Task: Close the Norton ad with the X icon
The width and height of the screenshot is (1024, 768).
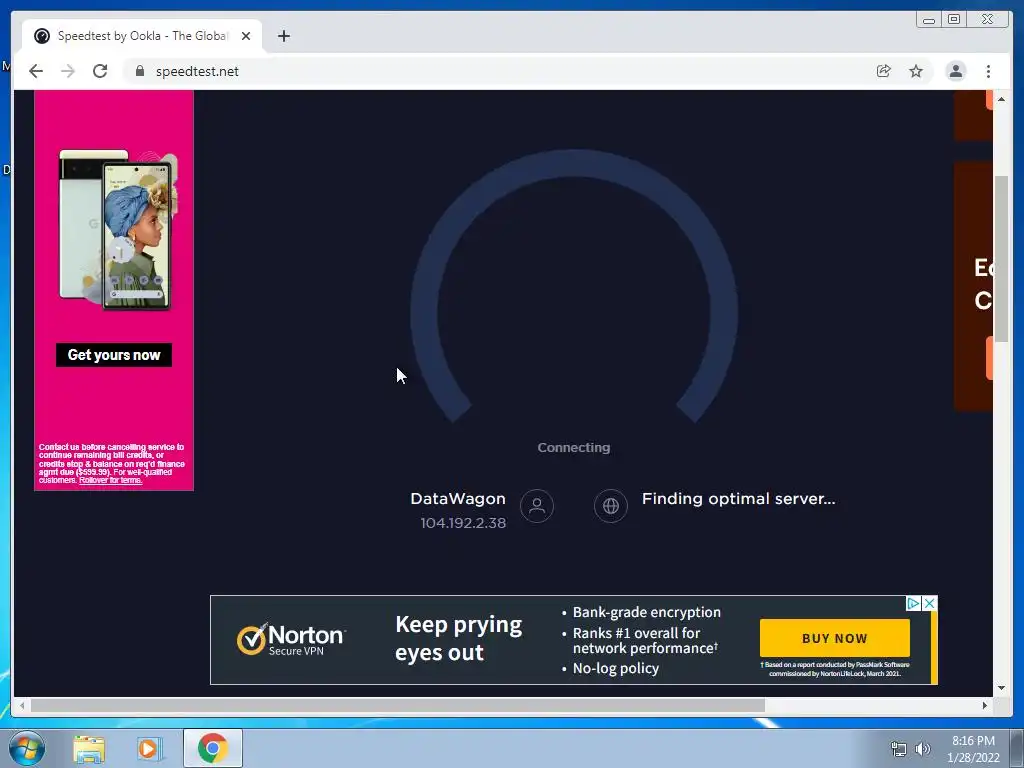Action: 929,603
